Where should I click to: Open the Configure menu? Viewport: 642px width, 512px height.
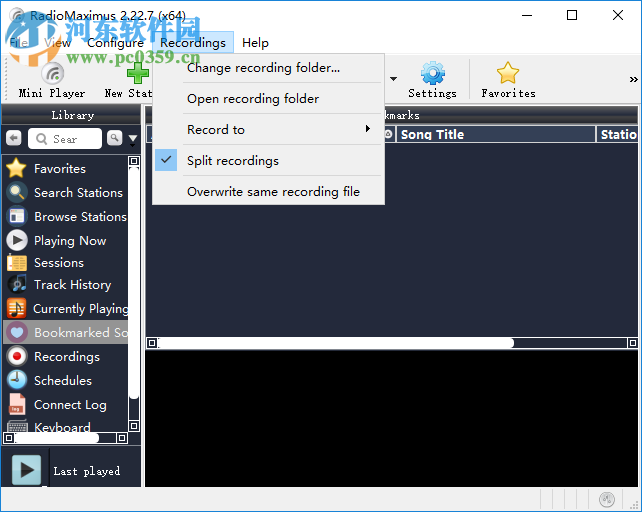[x=115, y=43]
